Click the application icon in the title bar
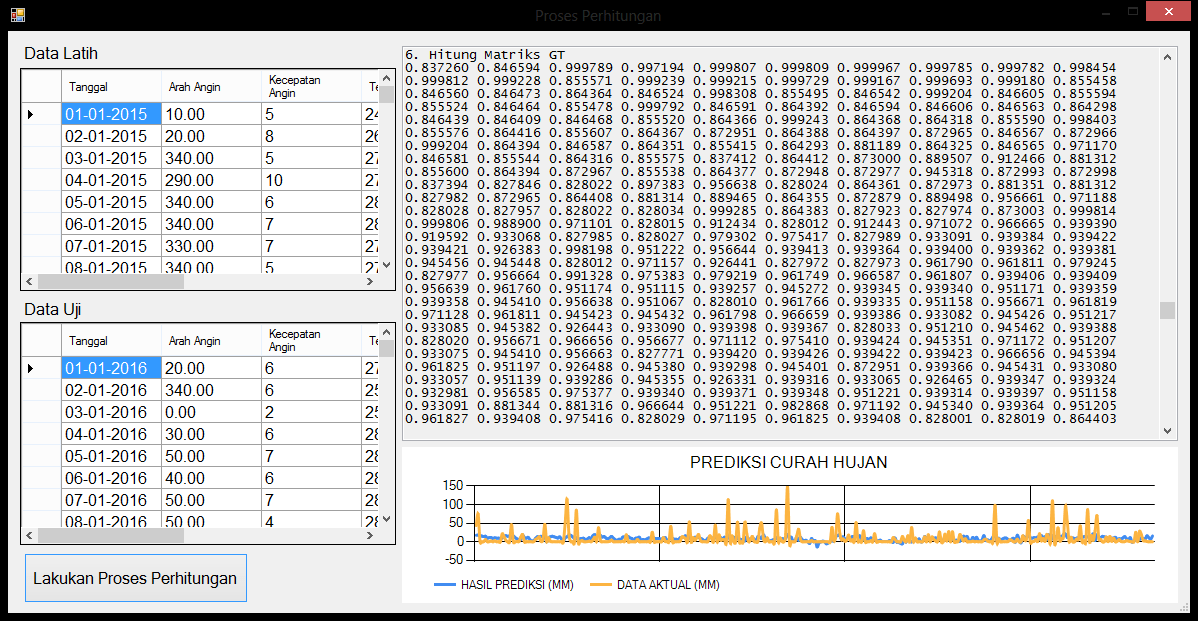This screenshot has height=621, width=1198. click(17, 15)
